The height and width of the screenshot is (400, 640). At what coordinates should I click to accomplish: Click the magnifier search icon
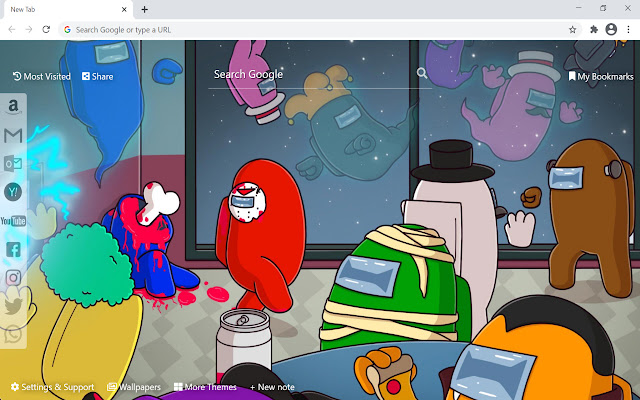(422, 73)
